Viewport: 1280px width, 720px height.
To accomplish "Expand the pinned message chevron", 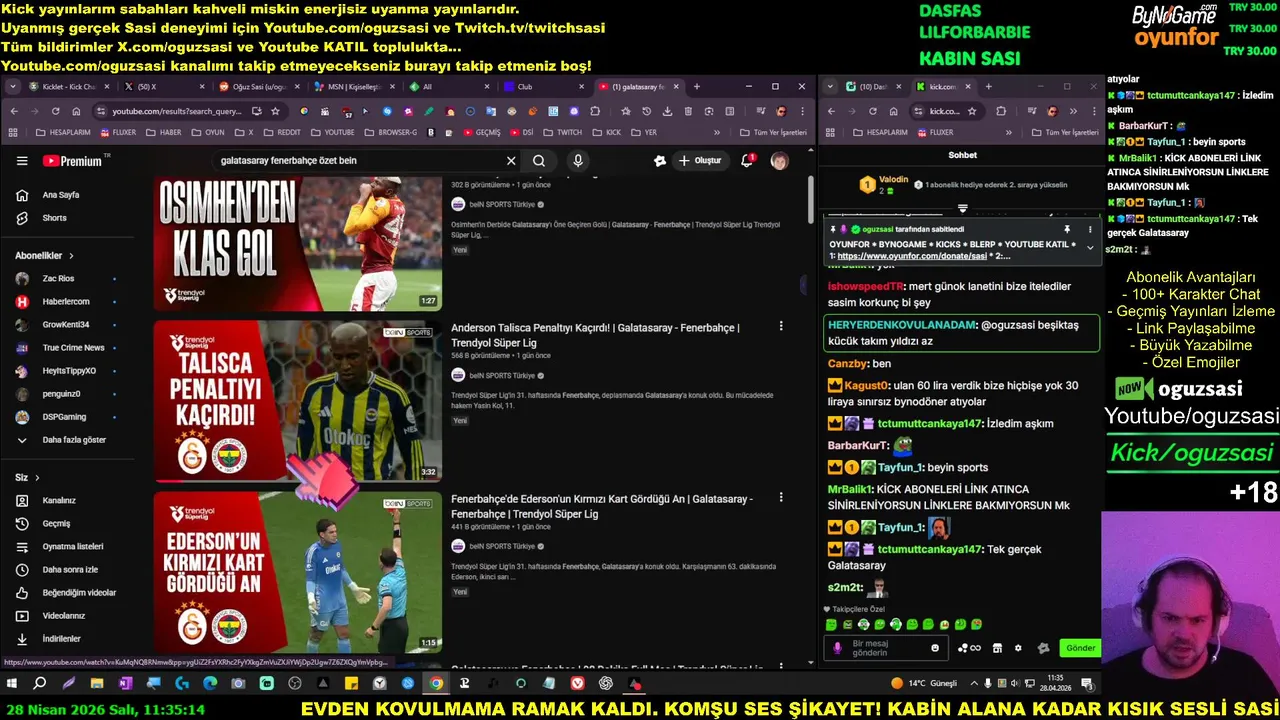I will (1090, 247).
